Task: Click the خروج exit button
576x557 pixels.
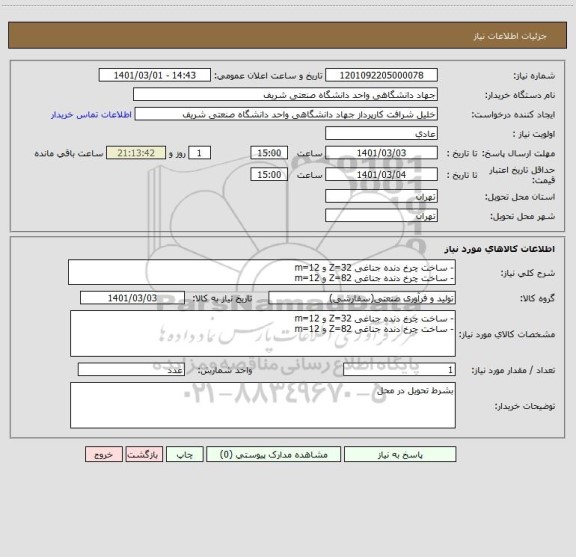Action: (104, 454)
